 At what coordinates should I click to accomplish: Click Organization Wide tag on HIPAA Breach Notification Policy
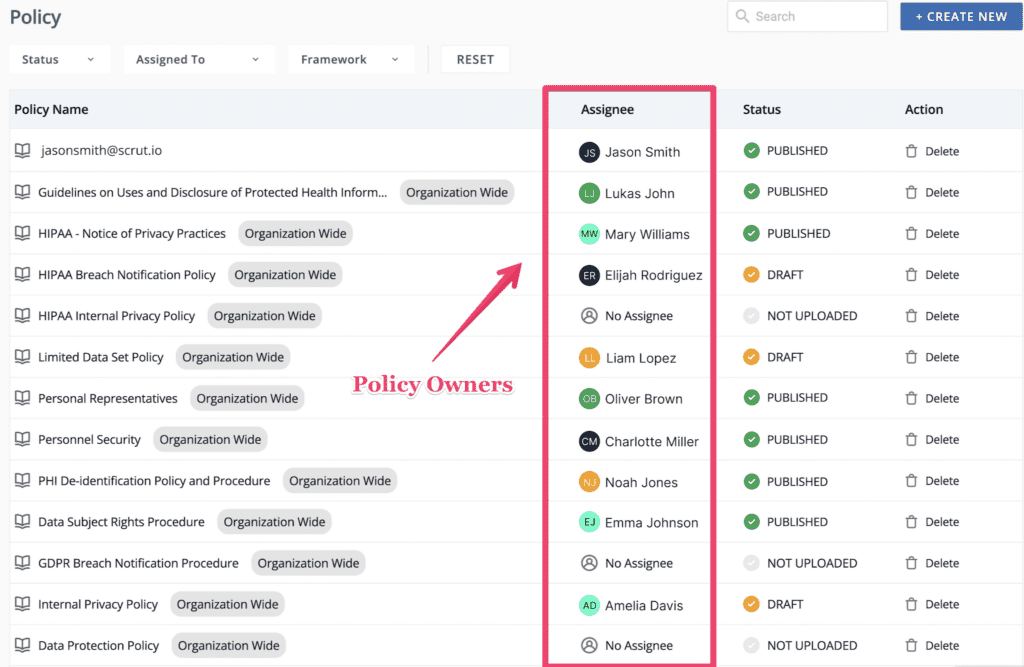click(285, 274)
